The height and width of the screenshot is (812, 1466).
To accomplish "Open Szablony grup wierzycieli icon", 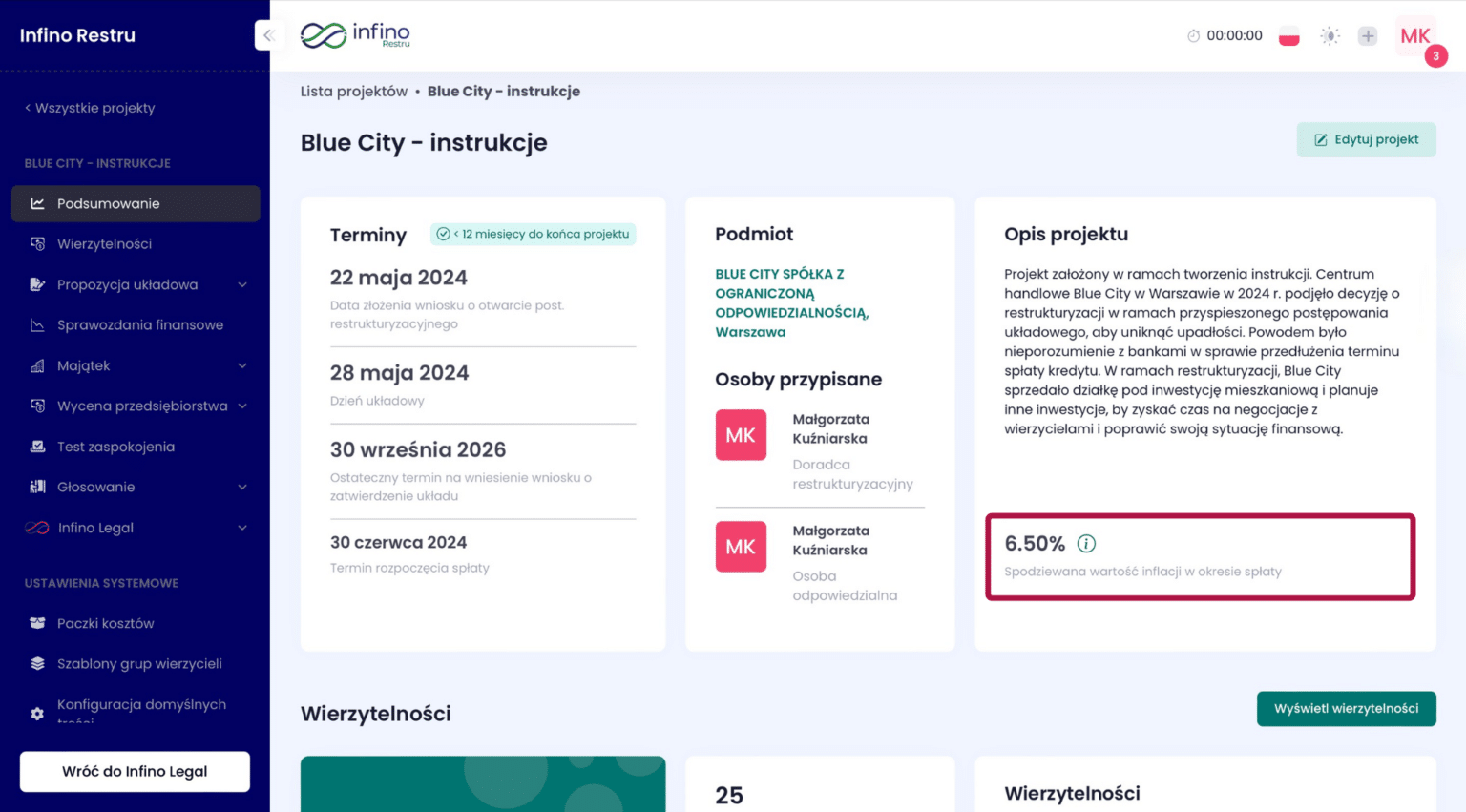I will click(35, 663).
